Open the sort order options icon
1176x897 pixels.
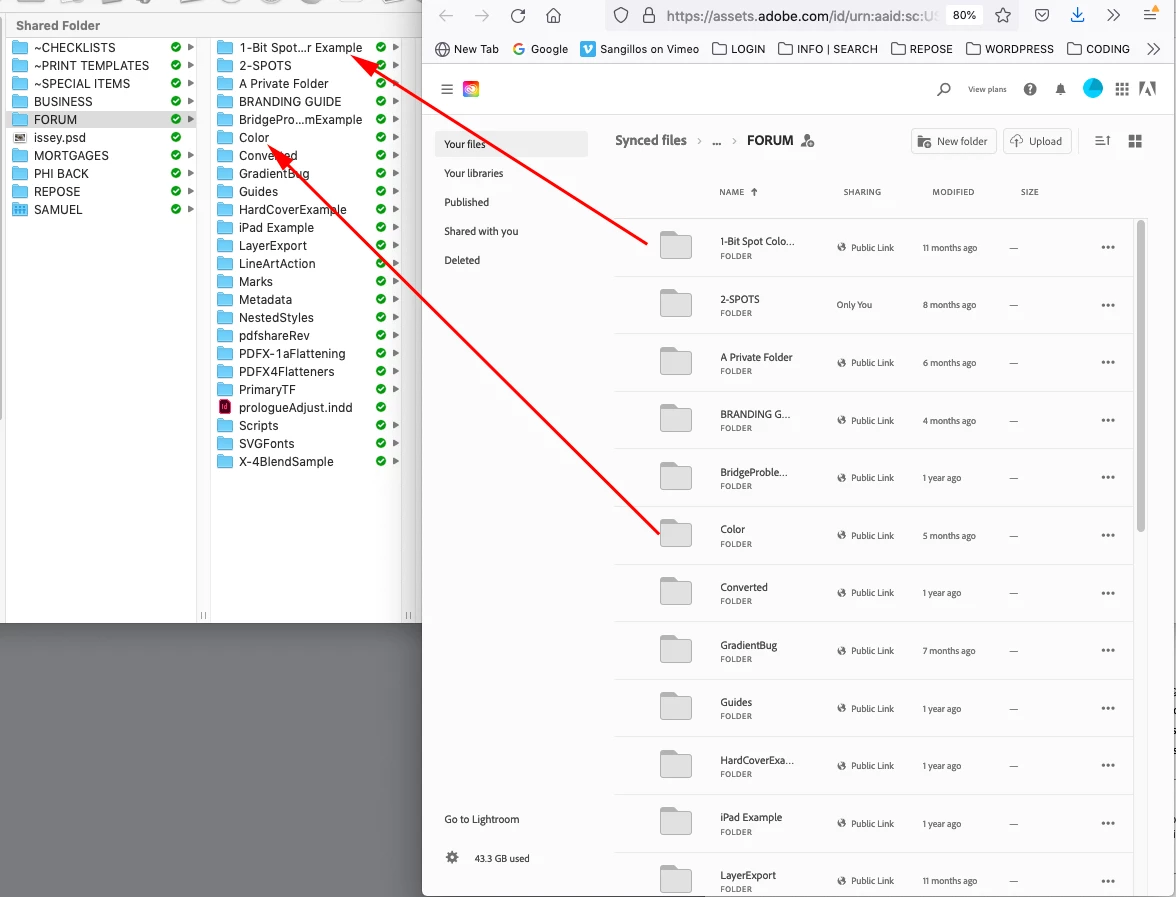click(x=1102, y=140)
